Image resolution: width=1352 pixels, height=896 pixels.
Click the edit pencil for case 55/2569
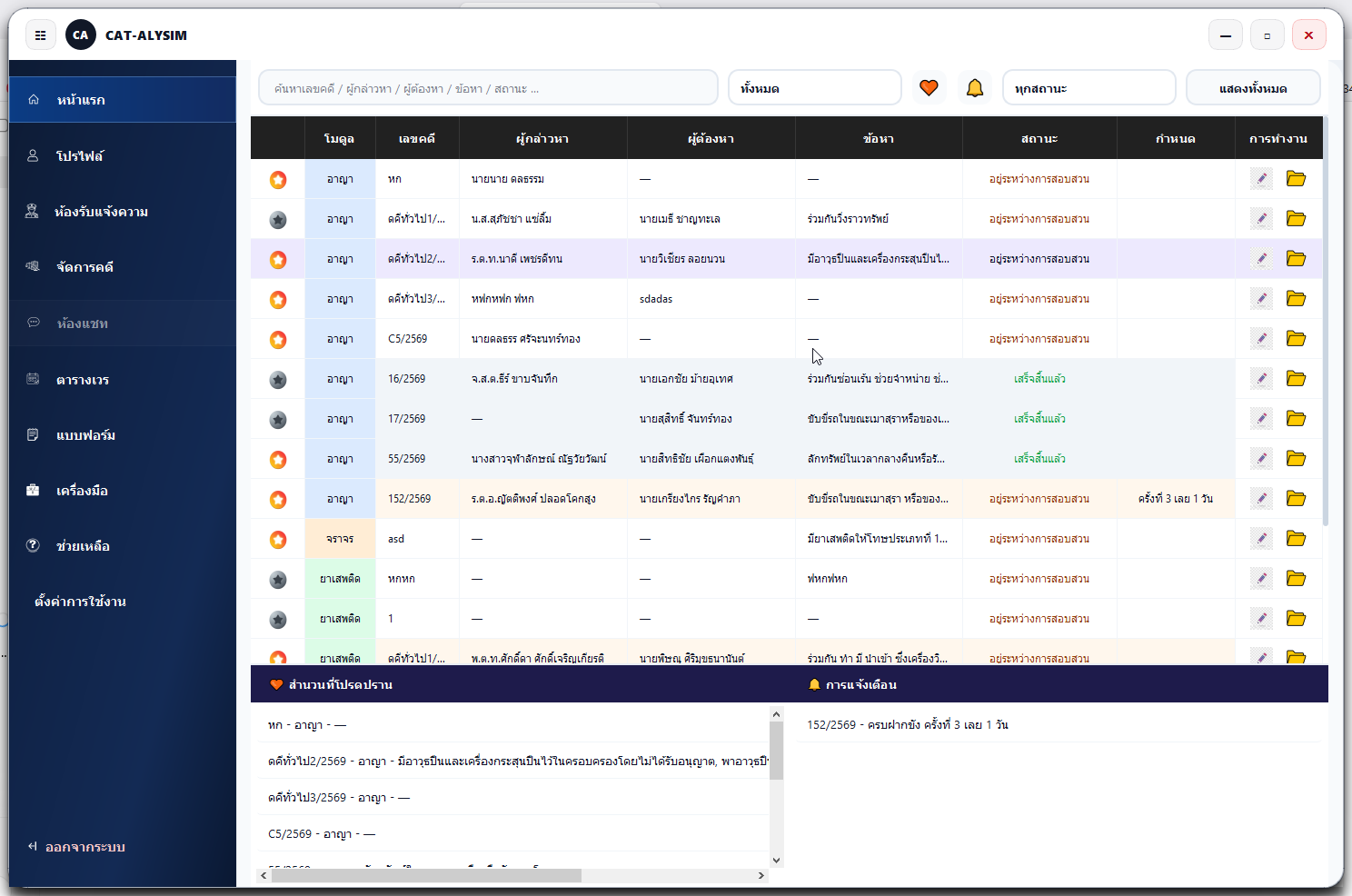(1261, 459)
